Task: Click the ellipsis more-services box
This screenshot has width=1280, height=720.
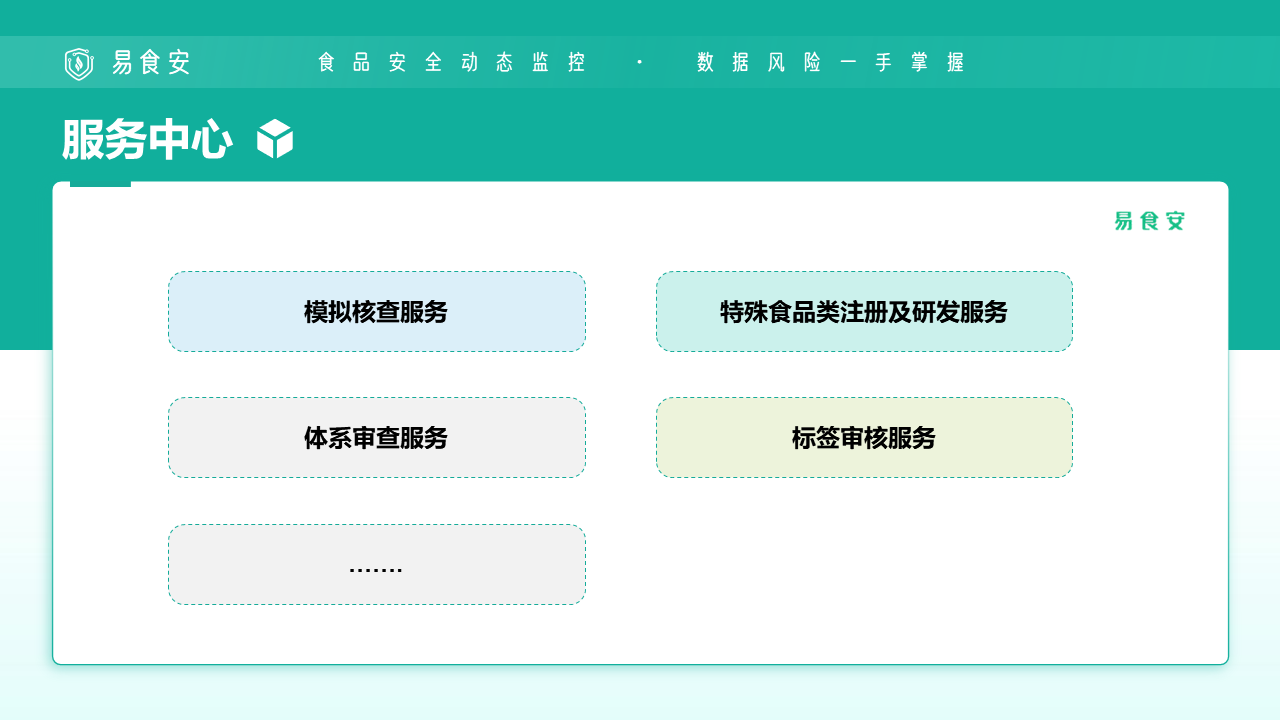Action: [376, 565]
